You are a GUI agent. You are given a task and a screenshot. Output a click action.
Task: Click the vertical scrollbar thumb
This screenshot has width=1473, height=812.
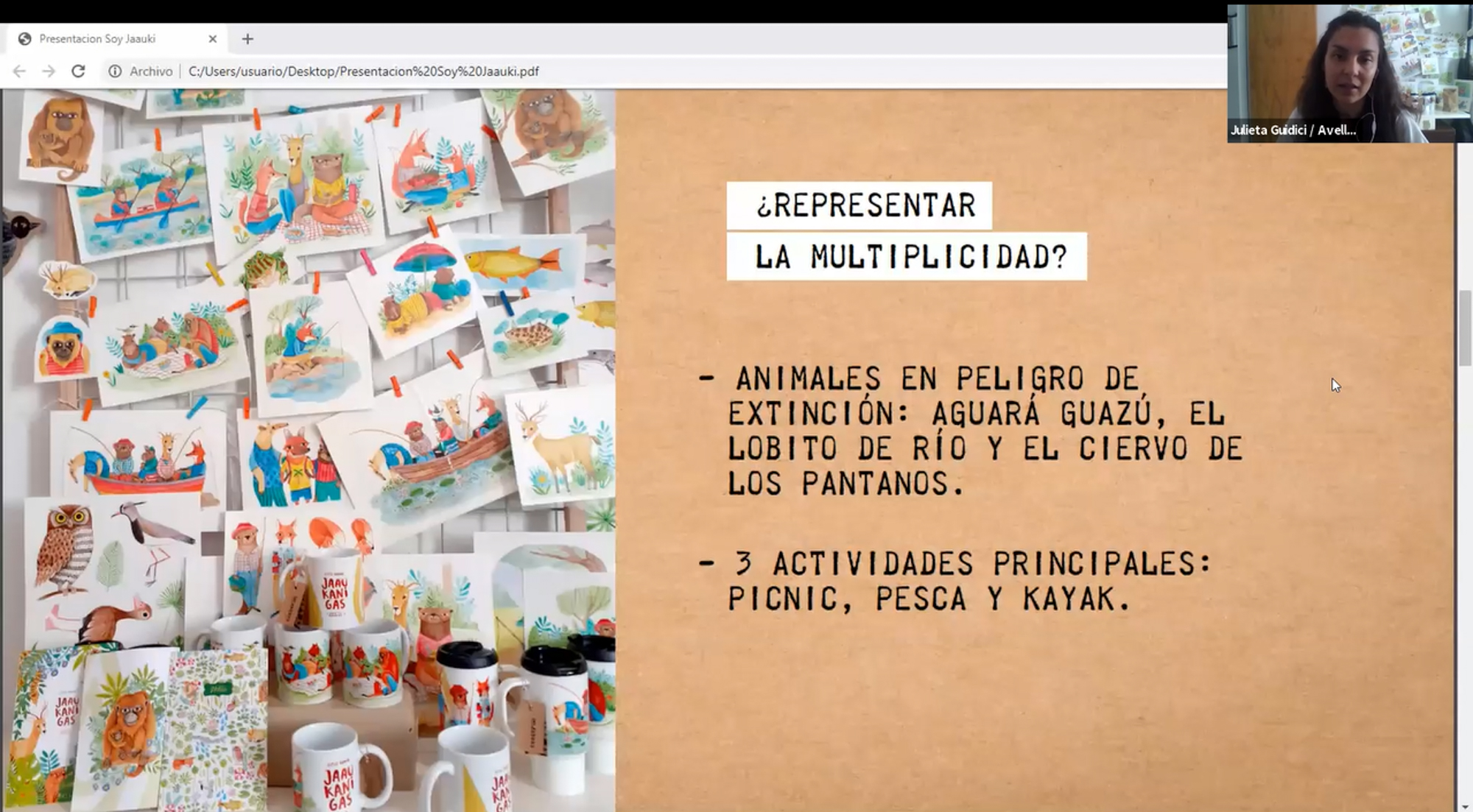pyautogui.click(x=1464, y=328)
